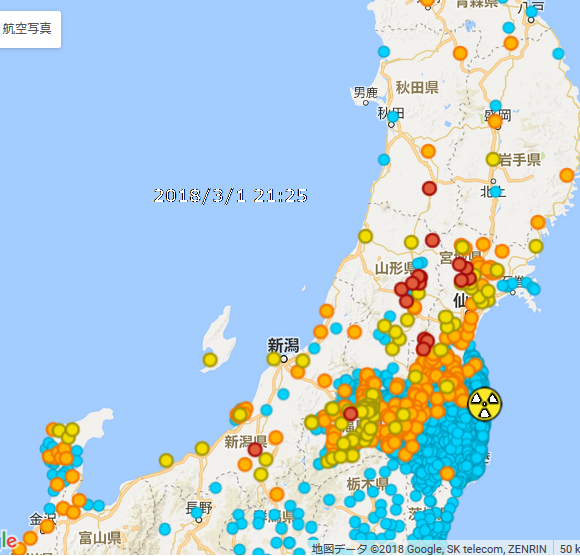Image resolution: width=580 pixels, height=556 pixels.
Task: Click the yellow marker beside 岩手県 label
Action: tap(493, 159)
